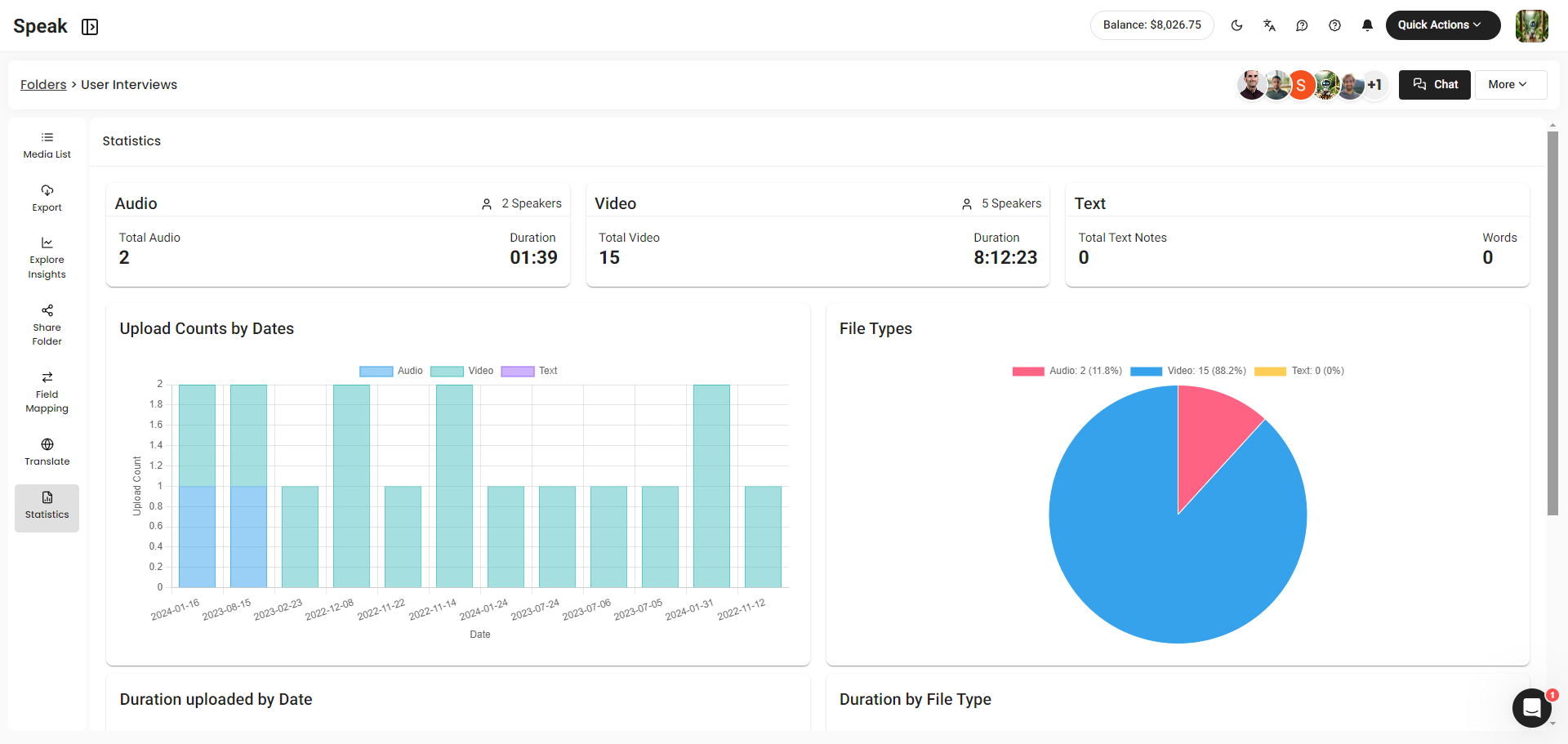Toggle dark mode with the moon icon
This screenshot has width=1568, height=744.
click(1236, 25)
